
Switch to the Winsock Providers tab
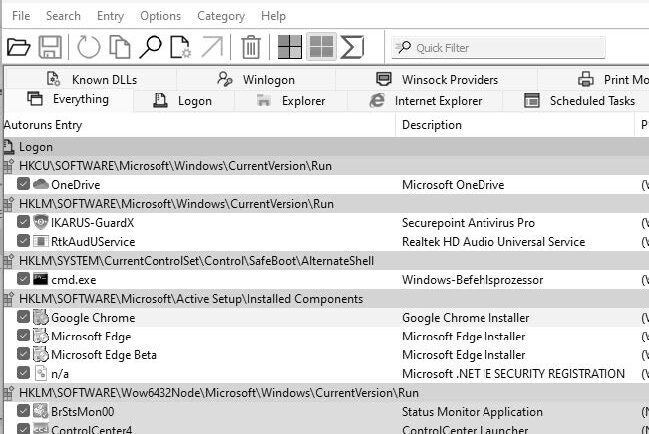pyautogui.click(x=436, y=79)
